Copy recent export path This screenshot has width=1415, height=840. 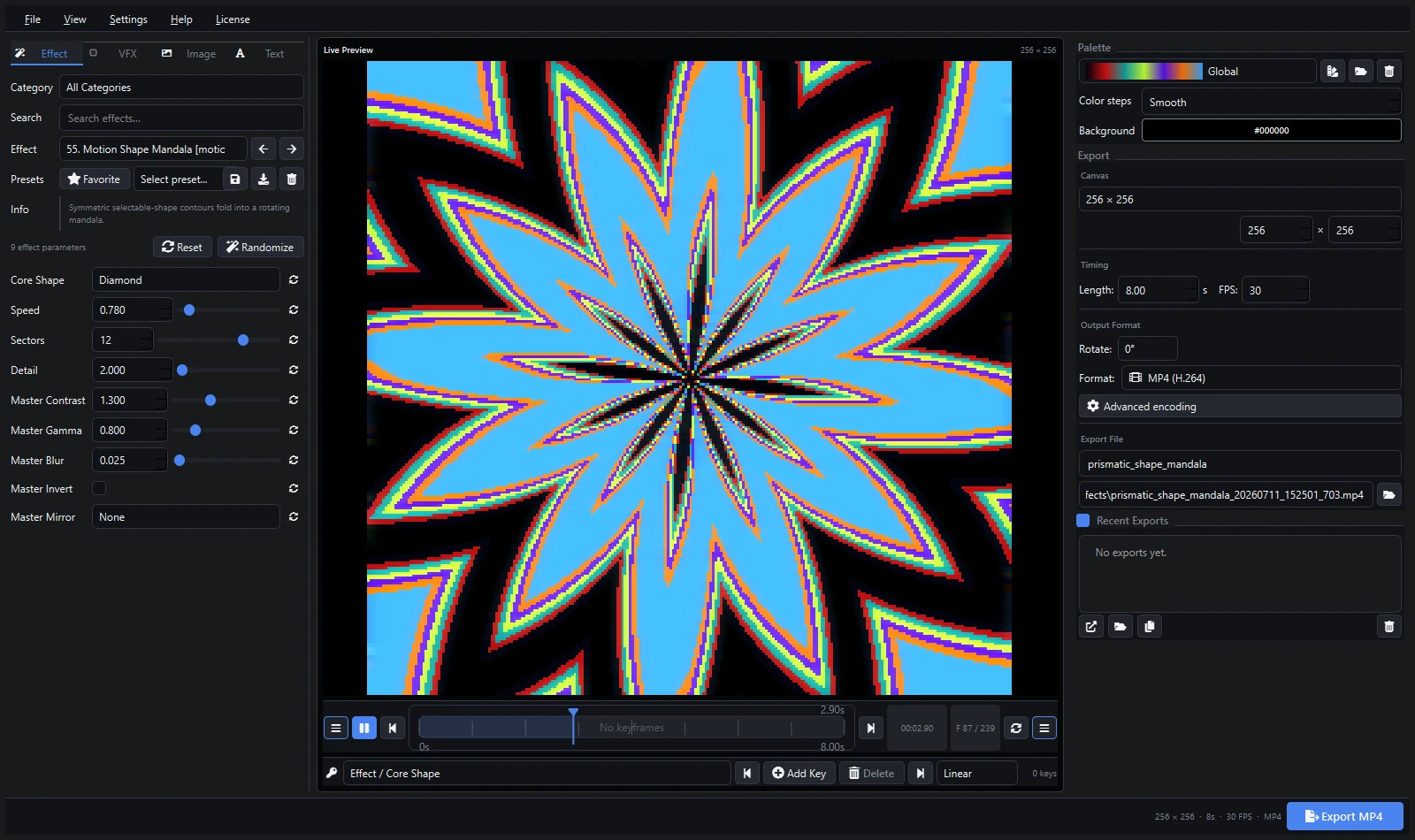coord(1150,627)
